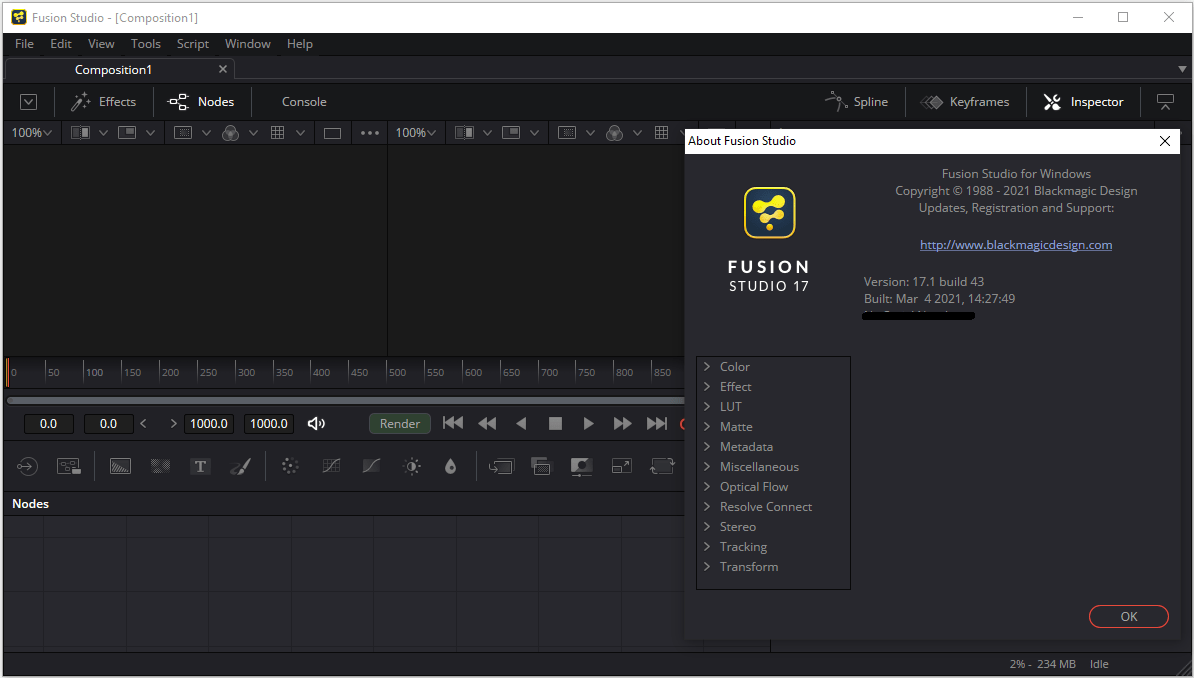Add a Text+ node from the toolbar
The width and height of the screenshot is (1194, 678).
tap(200, 466)
